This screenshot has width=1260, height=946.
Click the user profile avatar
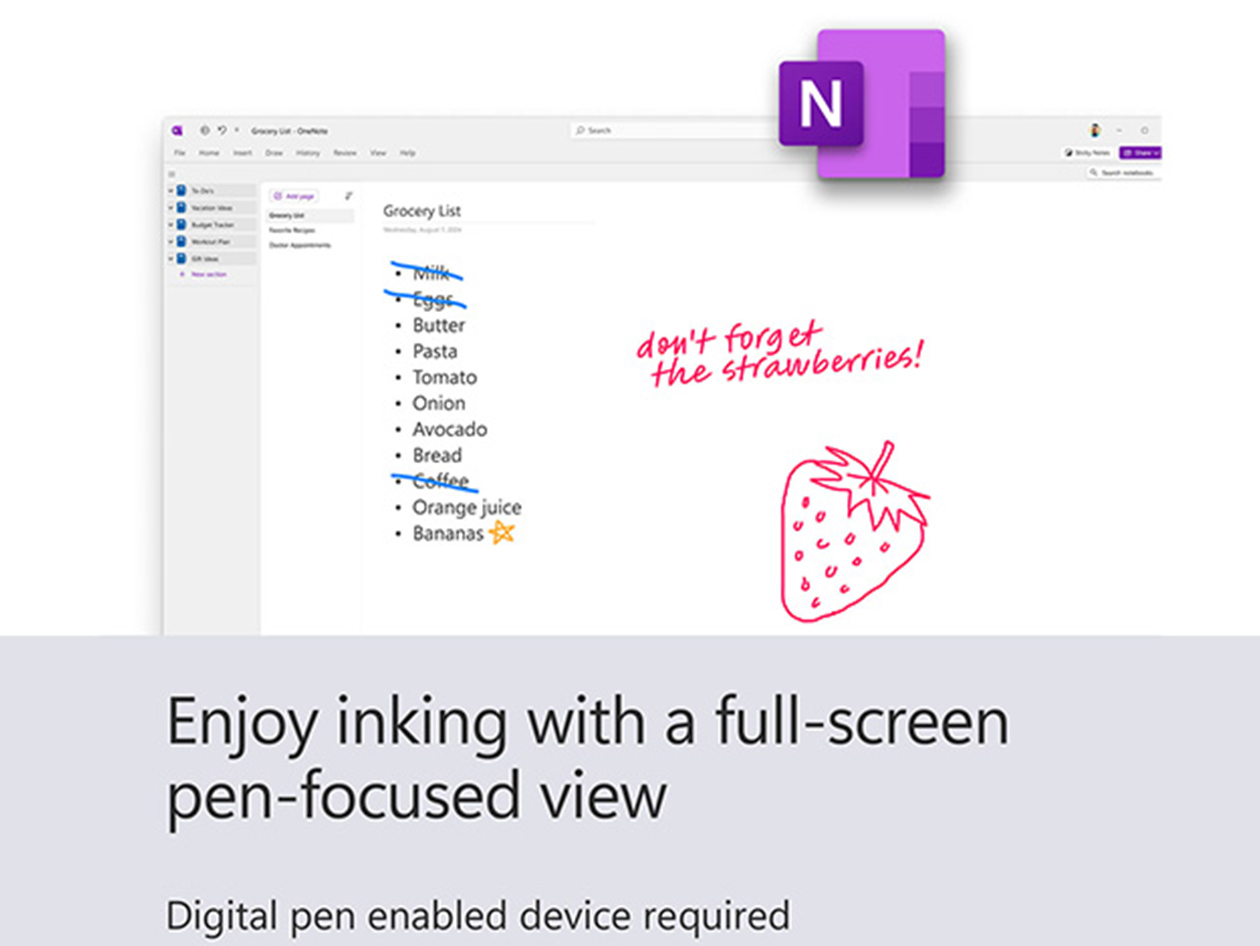[1094, 130]
